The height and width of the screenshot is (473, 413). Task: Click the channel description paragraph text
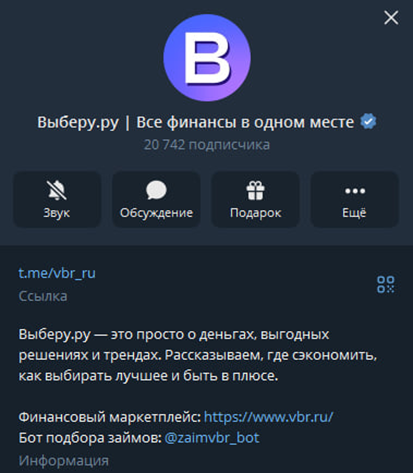click(x=198, y=355)
